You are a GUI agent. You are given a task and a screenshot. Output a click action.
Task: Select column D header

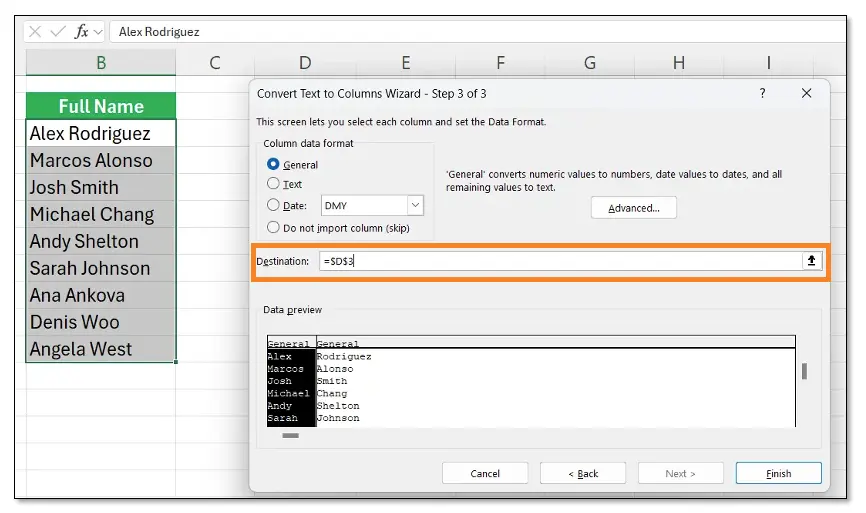coord(305,62)
